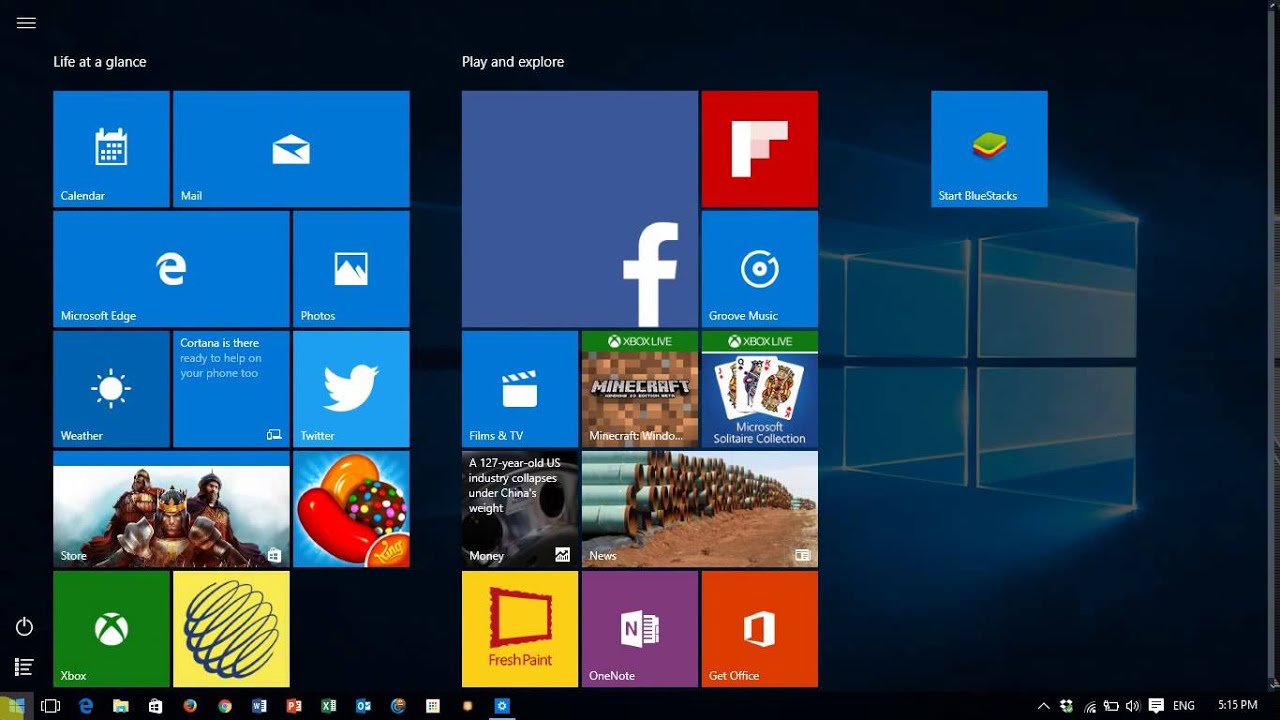Open Excel from the taskbar
The image size is (1280, 720).
[x=329, y=706]
